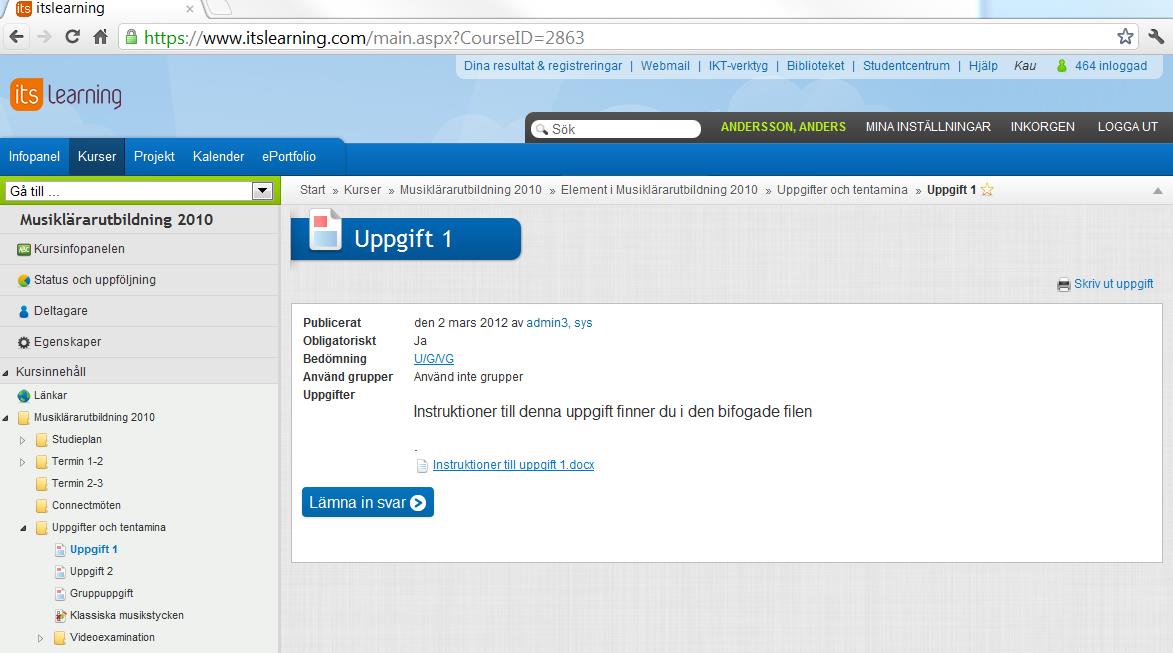Select Uppgift 1 in the course tree

94,550
